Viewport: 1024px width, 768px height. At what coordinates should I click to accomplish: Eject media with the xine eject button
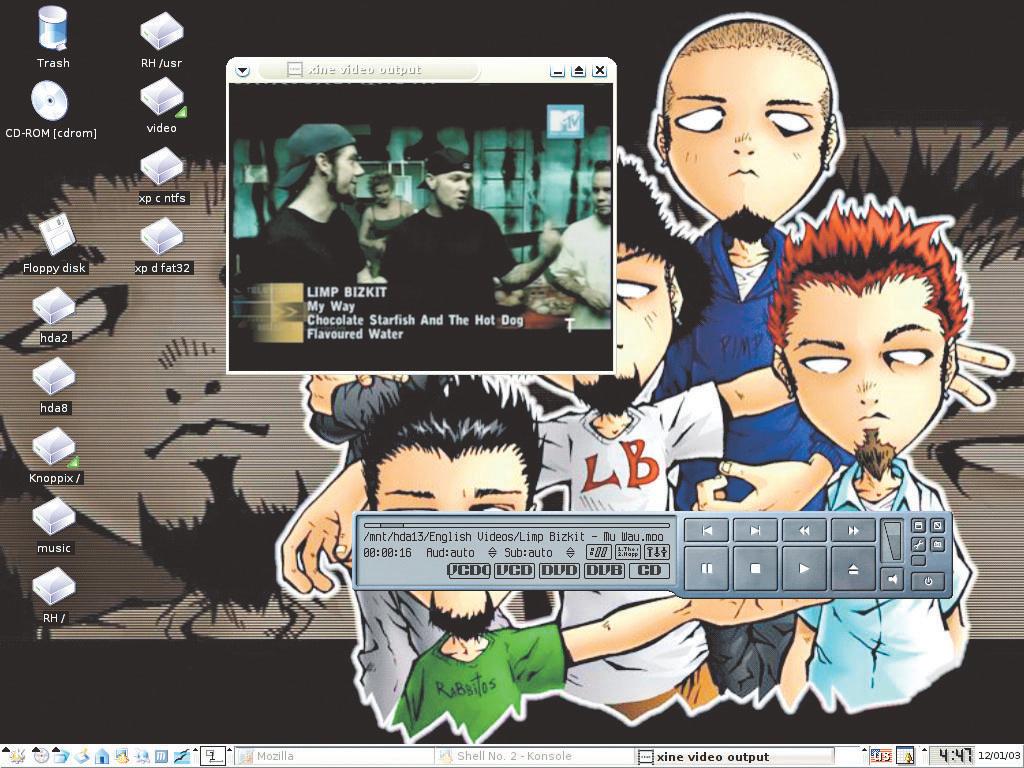pyautogui.click(x=853, y=569)
